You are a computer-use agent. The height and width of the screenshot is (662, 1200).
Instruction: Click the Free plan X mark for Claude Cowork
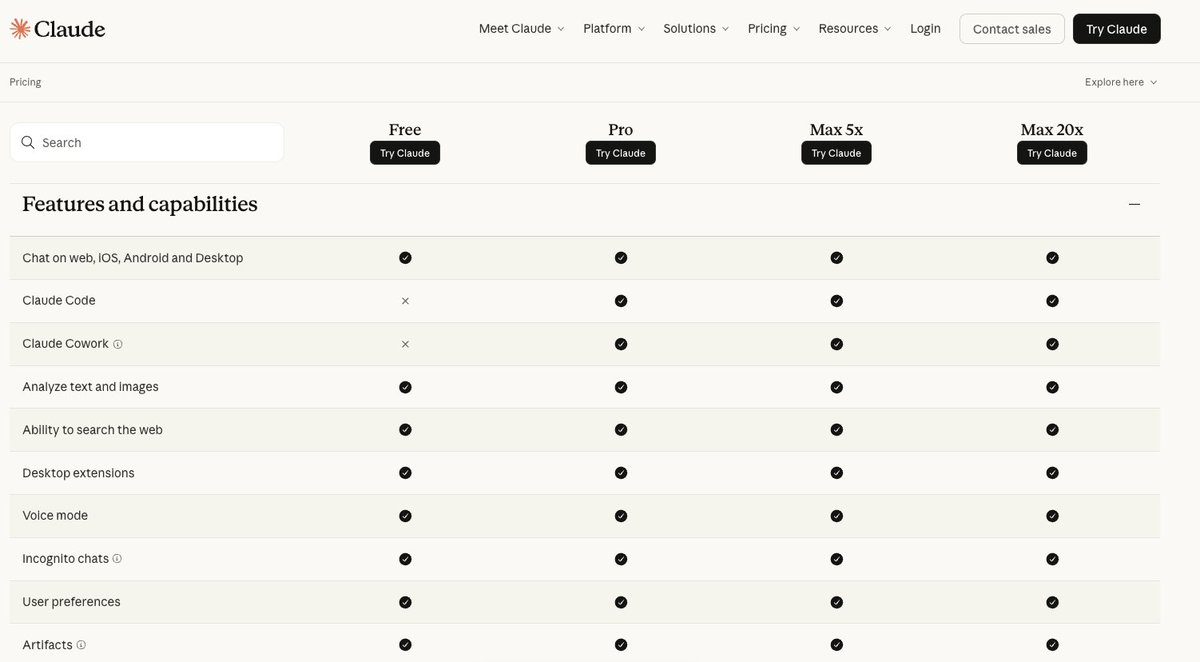[x=405, y=344]
